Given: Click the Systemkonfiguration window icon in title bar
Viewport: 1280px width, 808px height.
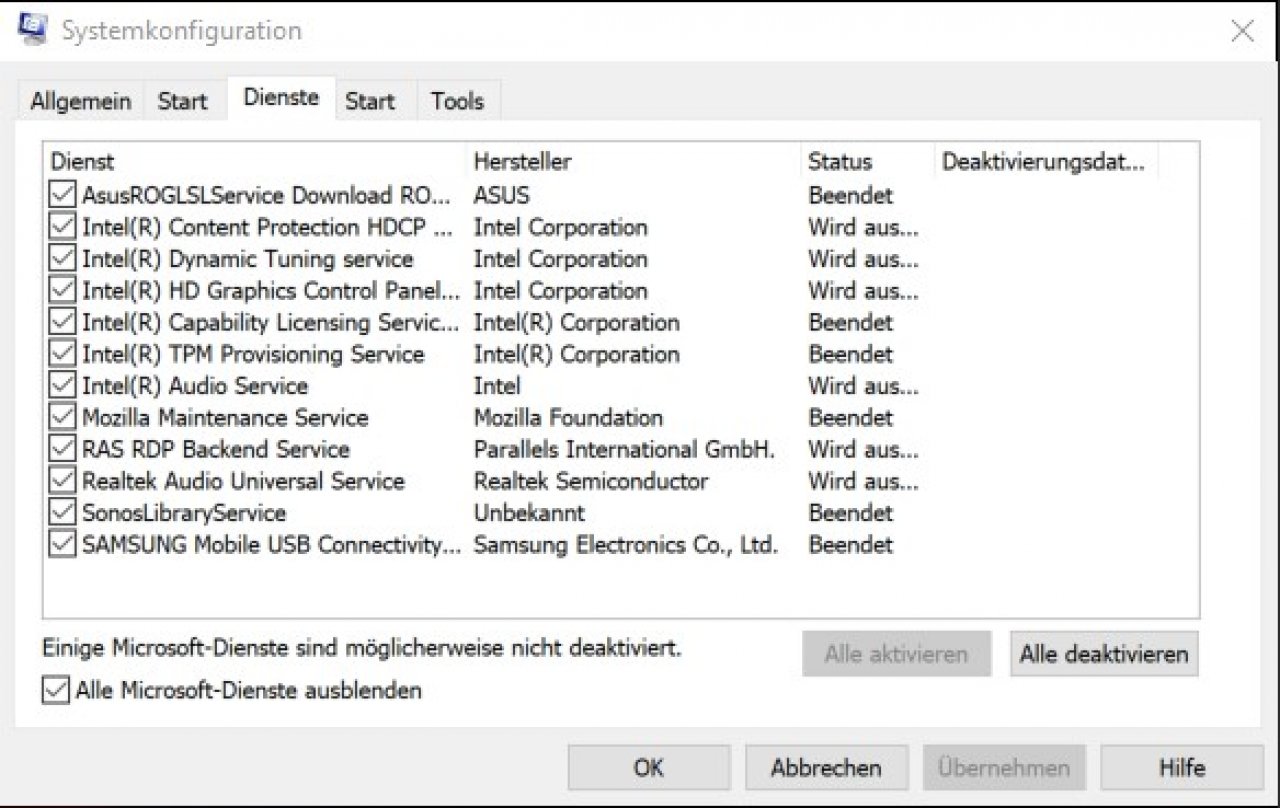Looking at the screenshot, I should click(x=32, y=27).
